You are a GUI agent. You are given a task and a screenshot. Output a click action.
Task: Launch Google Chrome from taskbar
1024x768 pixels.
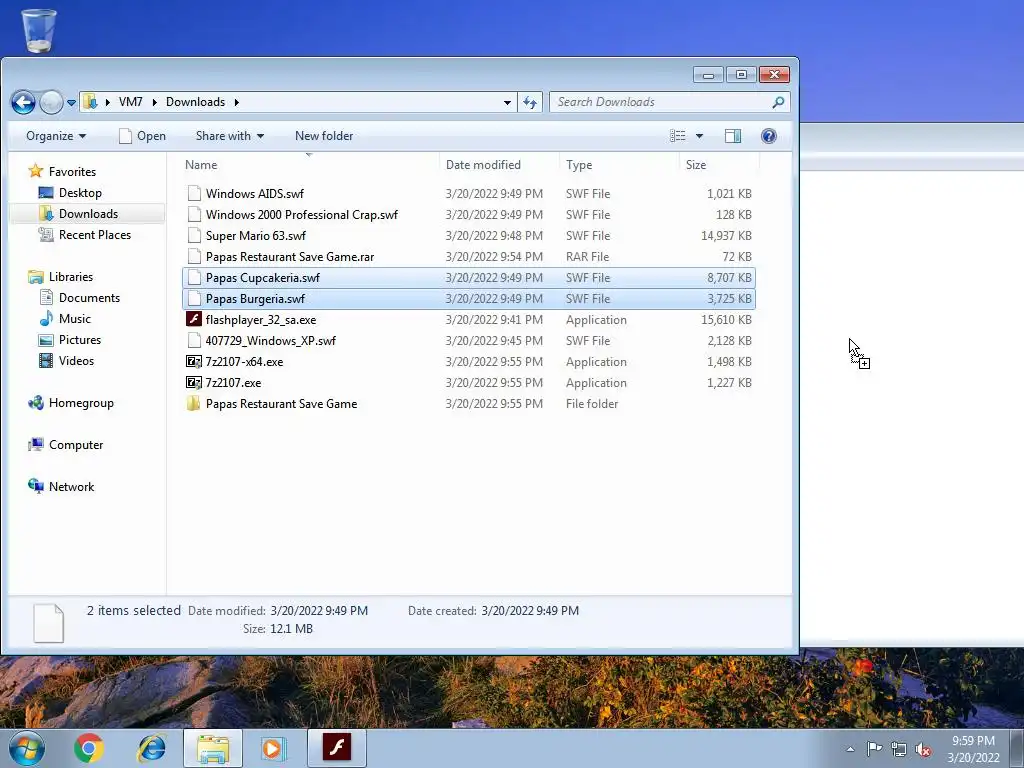(x=89, y=748)
